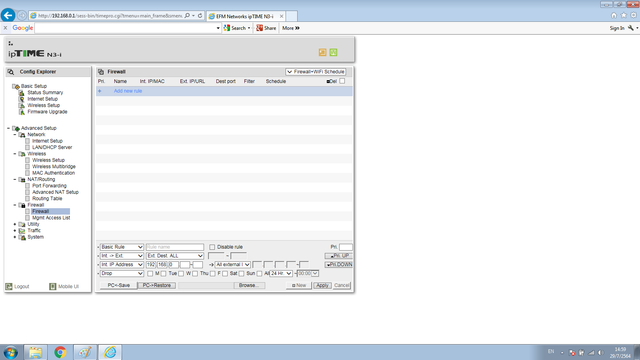Collapse the Advanced Setup tree node

[9, 128]
